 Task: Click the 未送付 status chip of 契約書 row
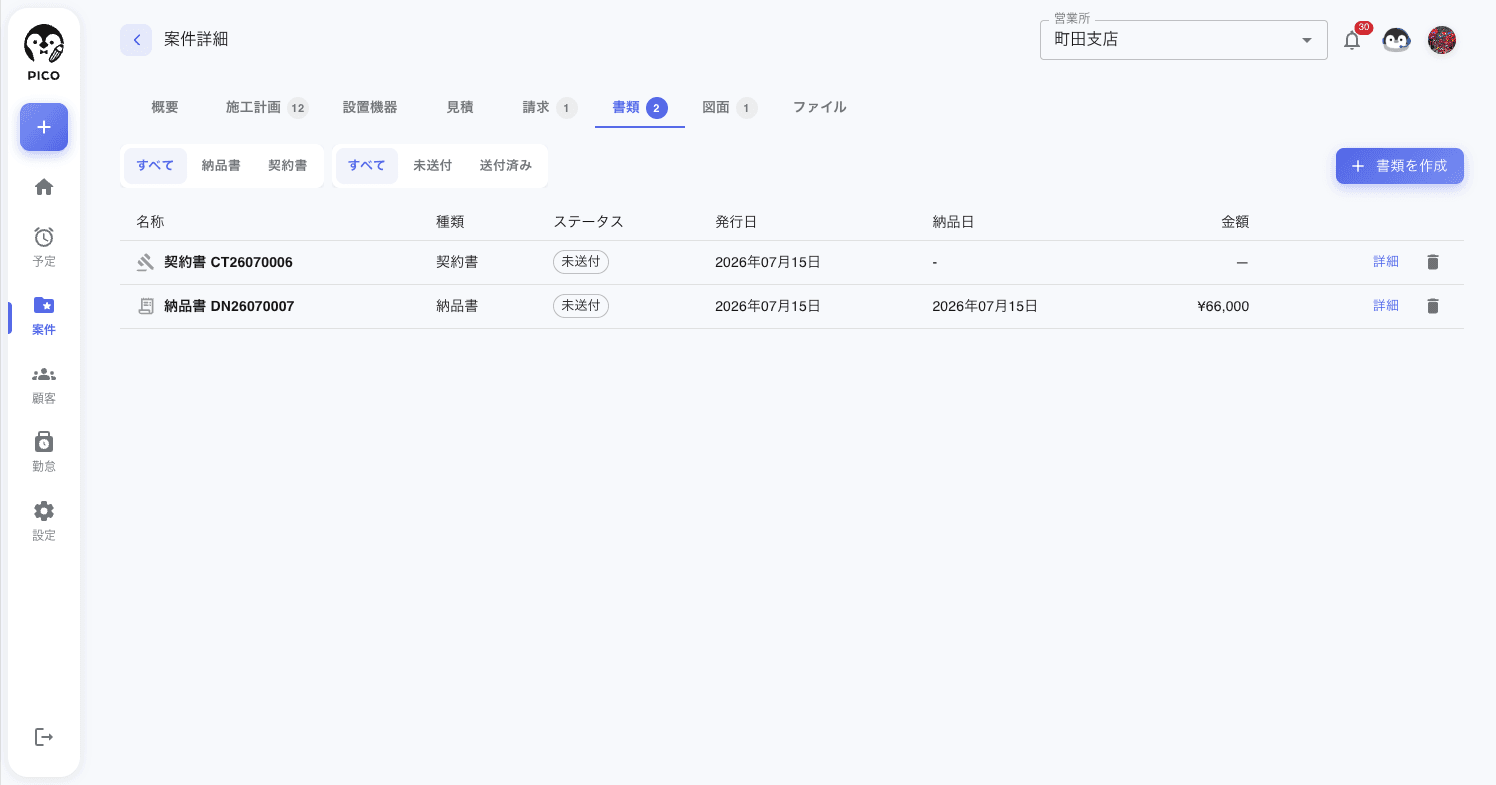click(581, 262)
